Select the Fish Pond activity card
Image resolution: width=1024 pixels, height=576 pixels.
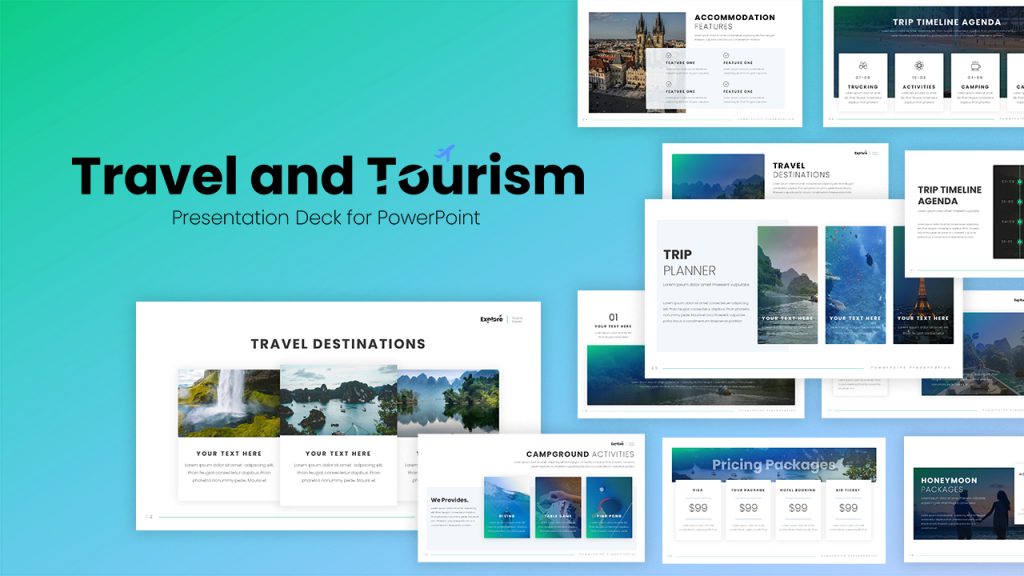[x=609, y=507]
